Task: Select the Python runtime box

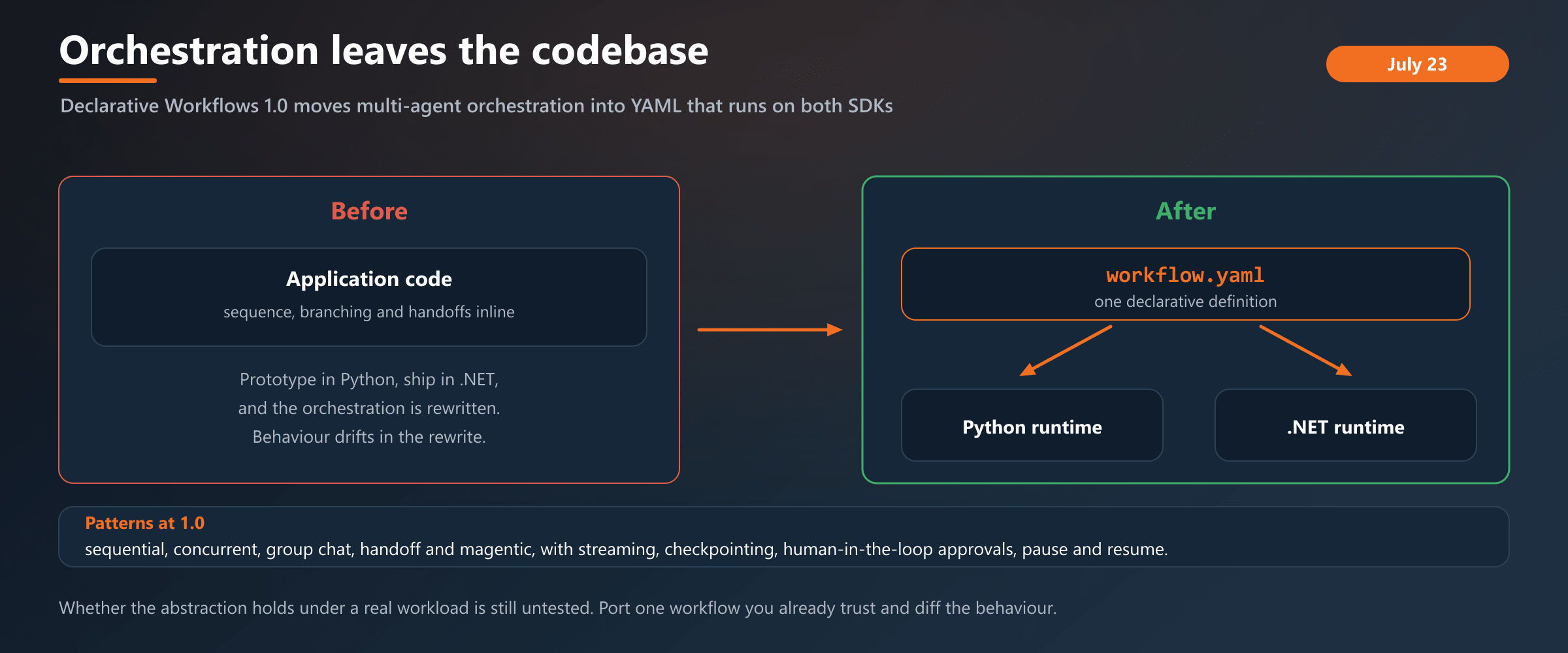Action: tap(1032, 425)
